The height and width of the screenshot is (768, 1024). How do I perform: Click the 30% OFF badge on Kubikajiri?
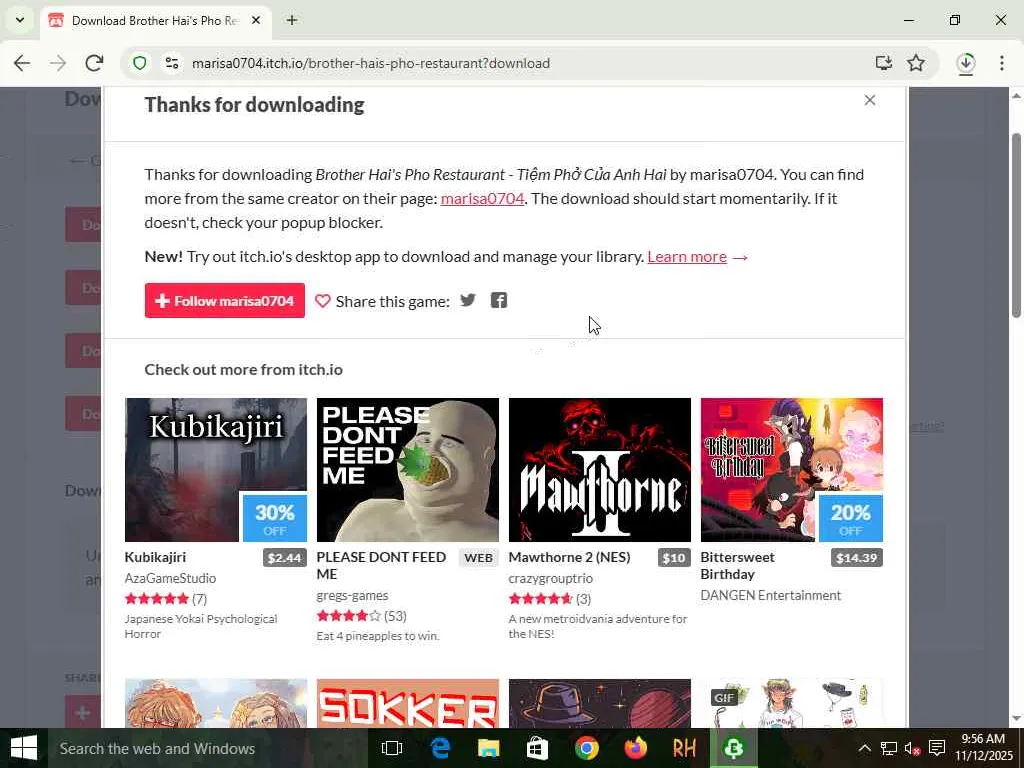(274, 519)
